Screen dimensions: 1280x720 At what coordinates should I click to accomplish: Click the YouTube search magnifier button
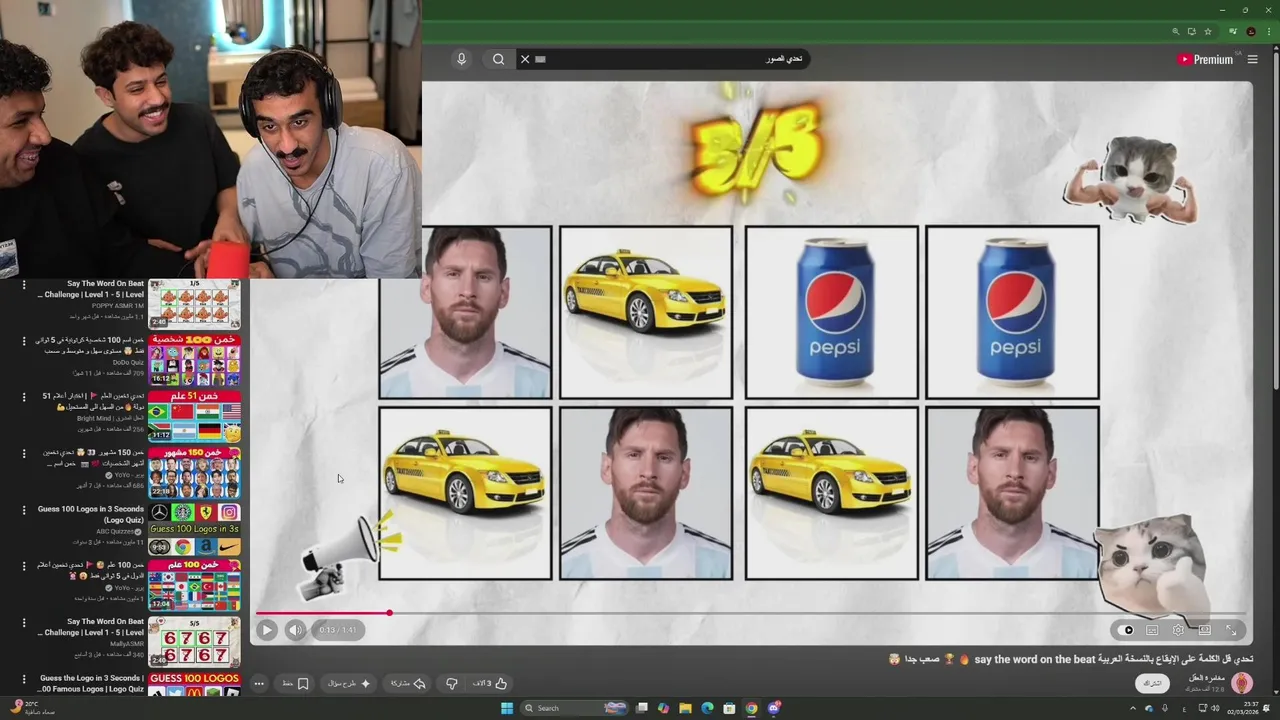[x=498, y=59]
